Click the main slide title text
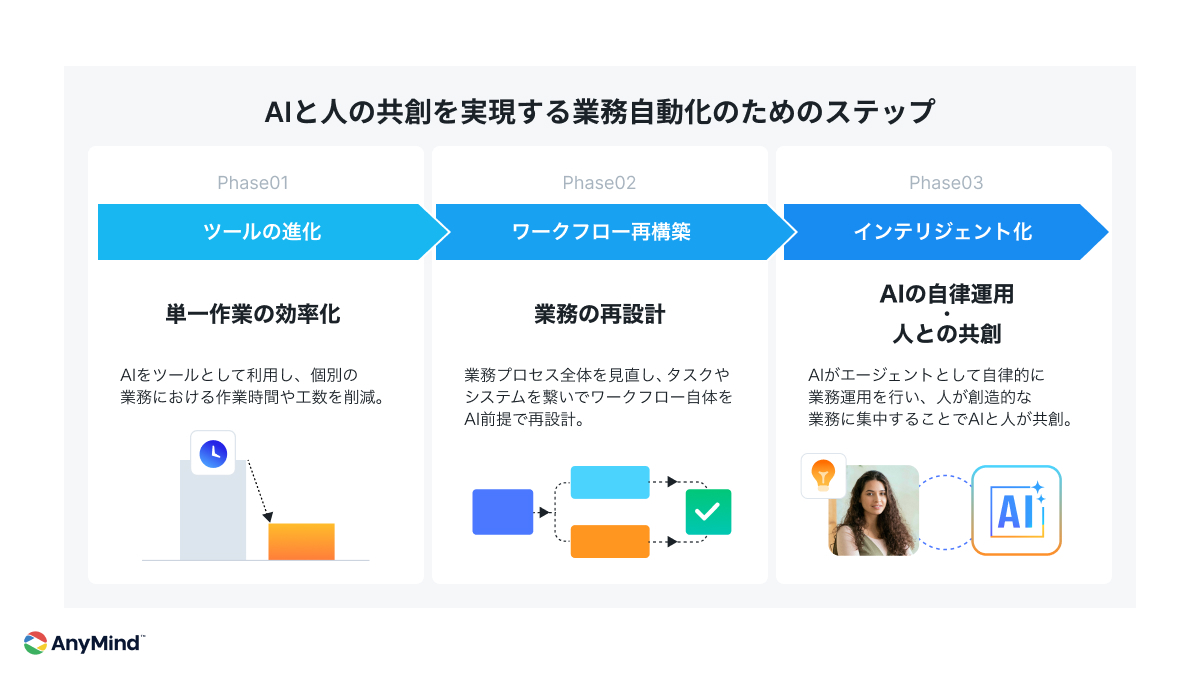Screen dimensions: 1200x675 (599, 111)
